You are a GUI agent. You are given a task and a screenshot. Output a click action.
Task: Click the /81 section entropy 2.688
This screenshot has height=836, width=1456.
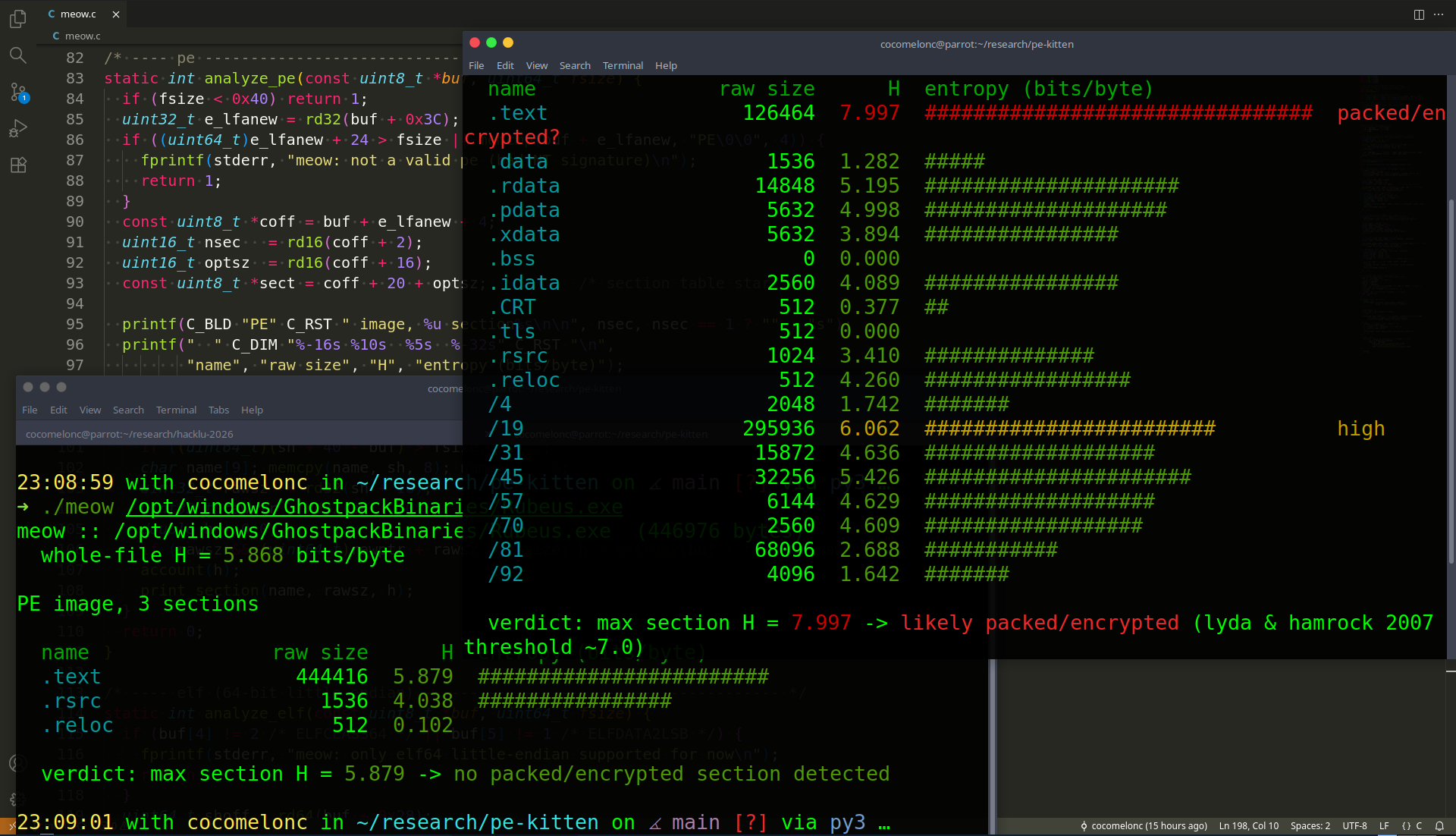pyautogui.click(x=869, y=550)
